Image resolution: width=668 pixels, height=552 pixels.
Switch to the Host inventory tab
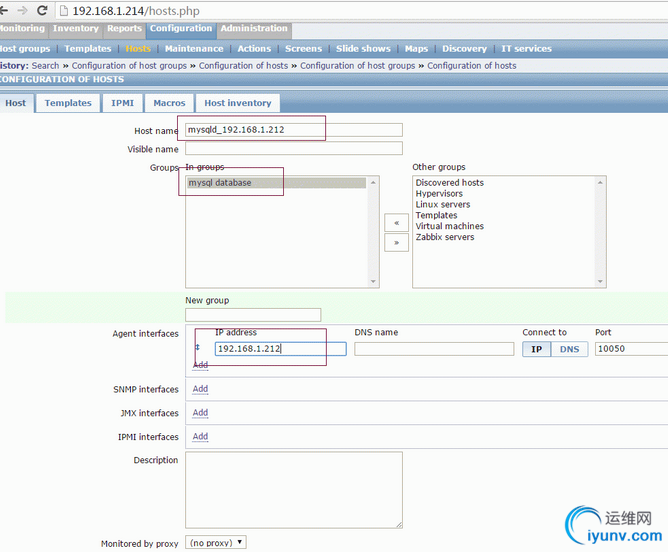238,103
